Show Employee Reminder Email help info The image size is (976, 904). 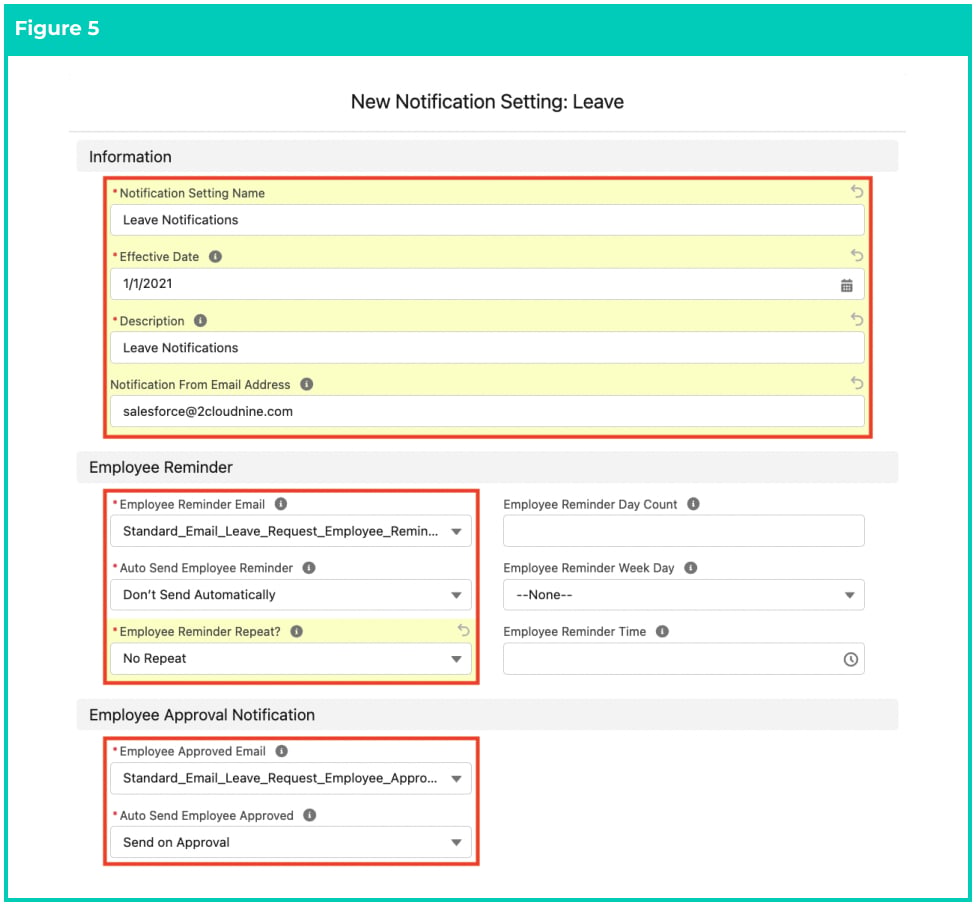click(281, 504)
